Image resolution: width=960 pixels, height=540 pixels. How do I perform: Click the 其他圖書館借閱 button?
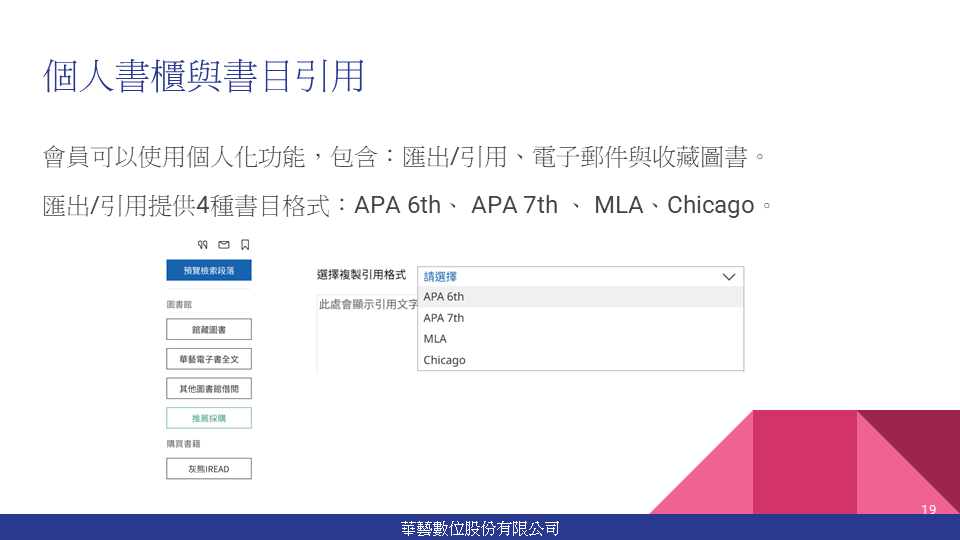click(x=209, y=389)
